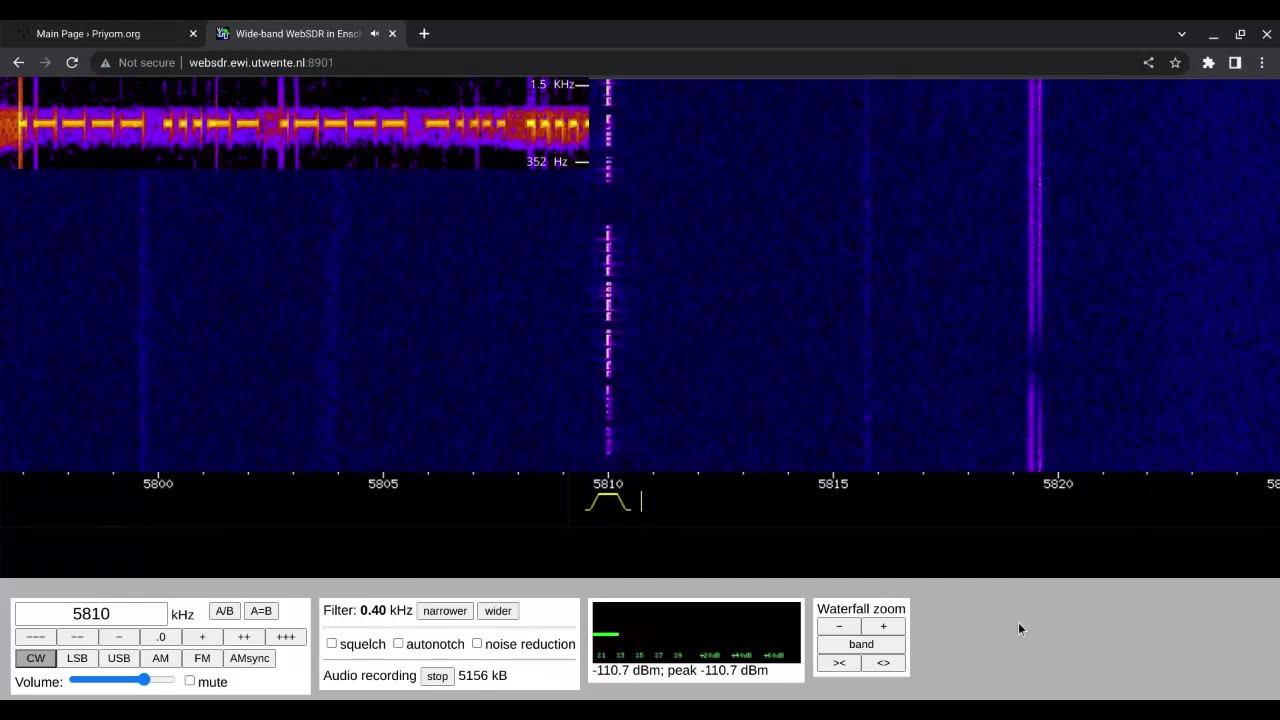Click the strong signal at 5820 in waterfall
The height and width of the screenshot is (720, 1280).
pos(1035,275)
